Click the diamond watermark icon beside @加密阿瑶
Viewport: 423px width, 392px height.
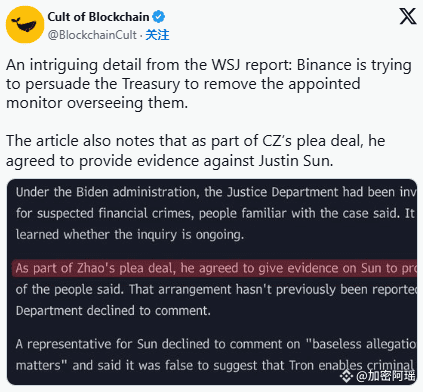pos(347,376)
